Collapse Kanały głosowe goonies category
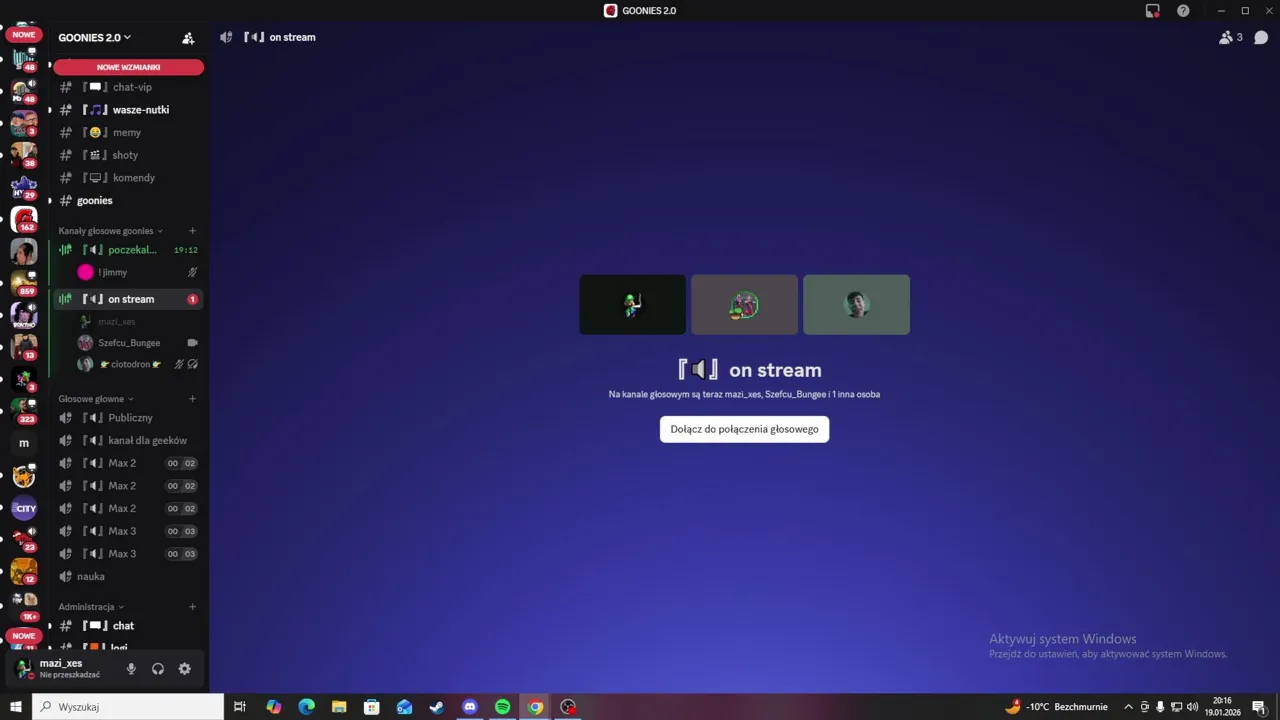This screenshot has width=1280, height=720. click(110, 231)
